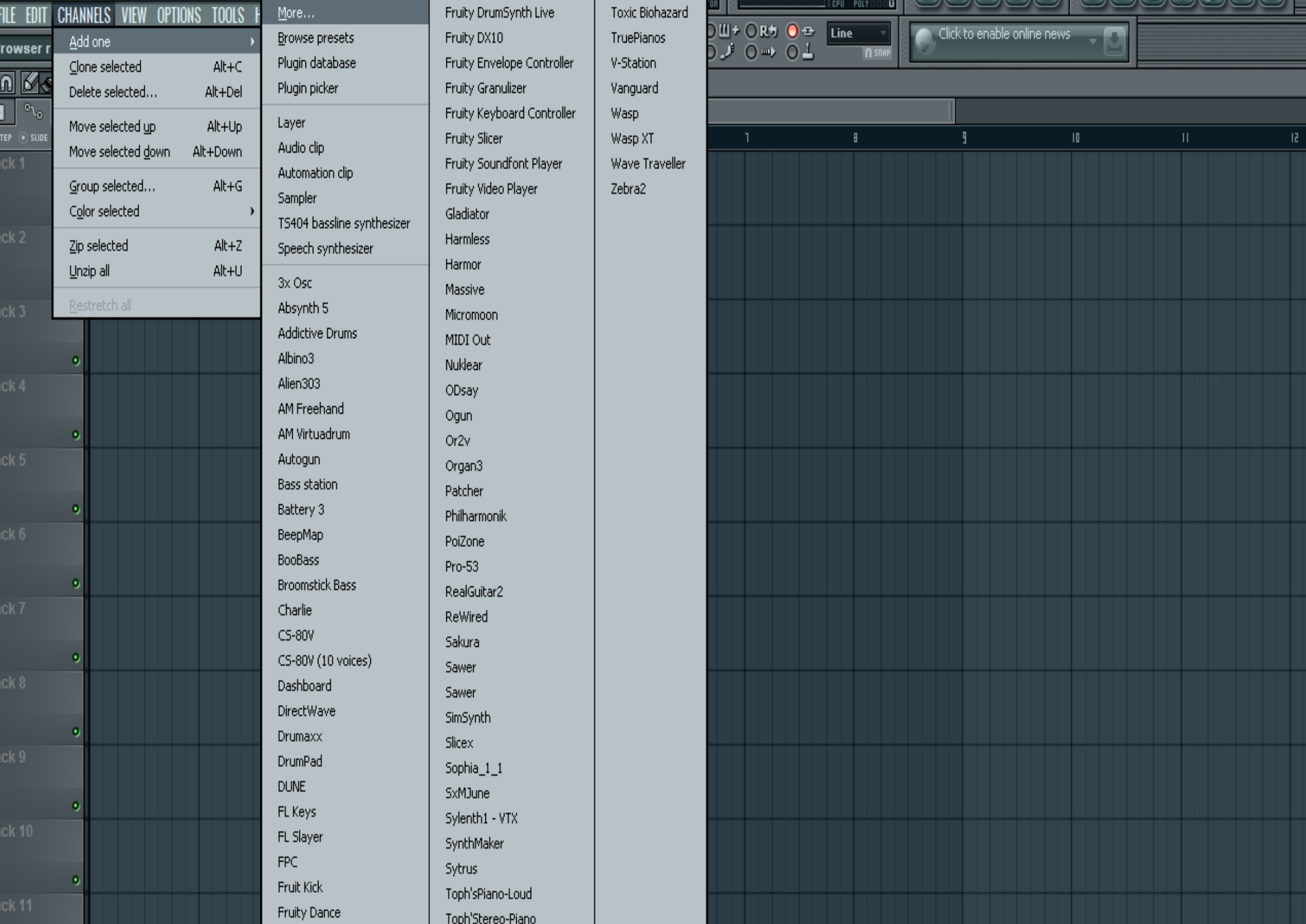Mute track 9 with its green dot
The height and width of the screenshot is (924, 1306).
[x=75, y=806]
